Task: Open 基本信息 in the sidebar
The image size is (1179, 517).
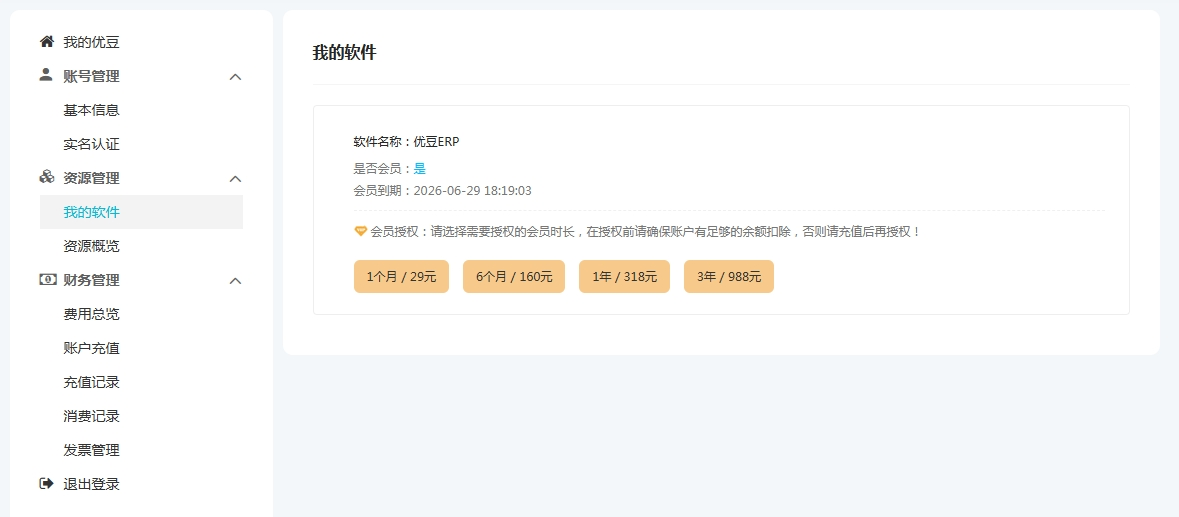Action: tap(91, 110)
